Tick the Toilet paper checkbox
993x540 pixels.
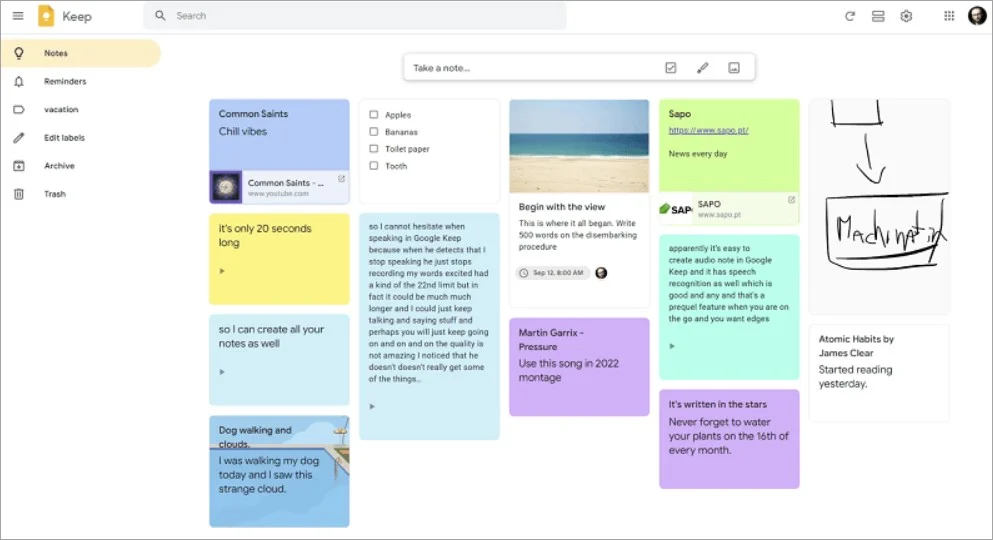[374, 149]
